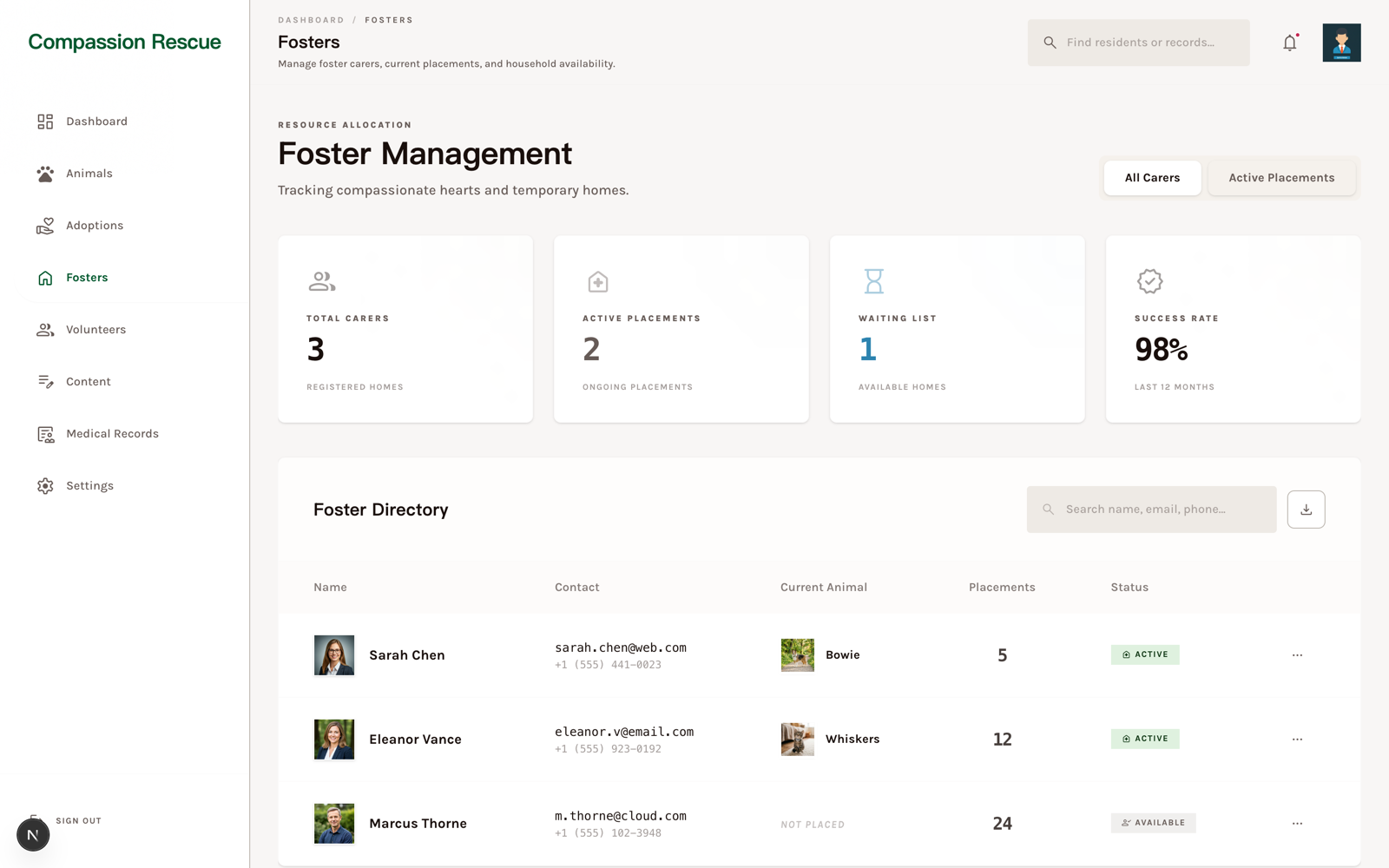Open the round N badge at bottom left
This screenshot has width=1389, height=868.
33,835
